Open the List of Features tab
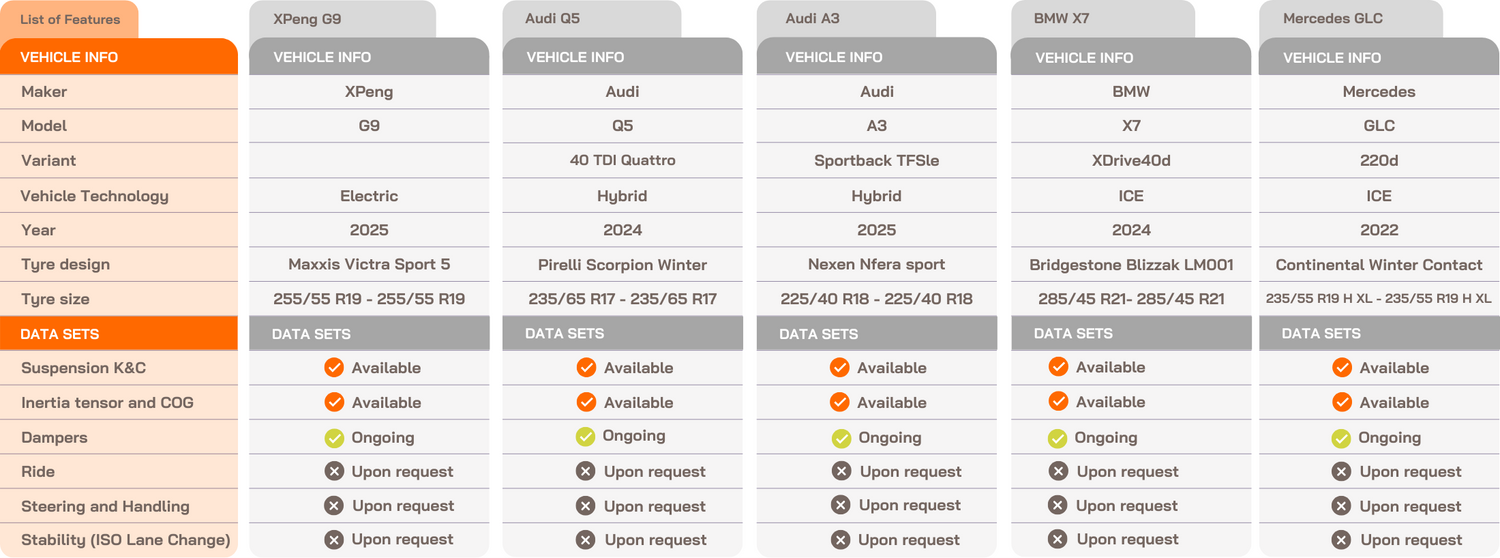 tap(70, 20)
